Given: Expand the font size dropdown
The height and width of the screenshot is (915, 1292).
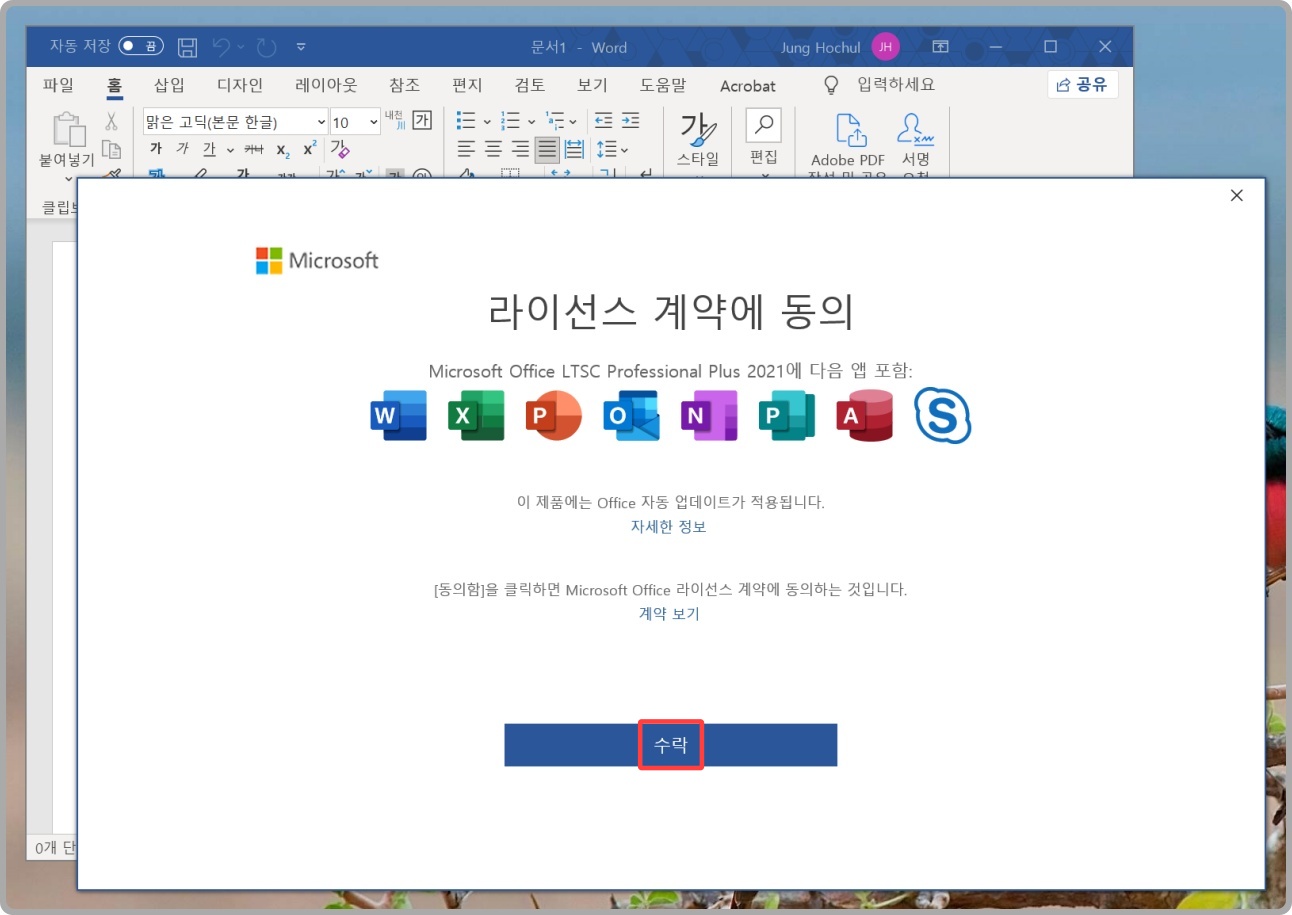Looking at the screenshot, I should 372,120.
